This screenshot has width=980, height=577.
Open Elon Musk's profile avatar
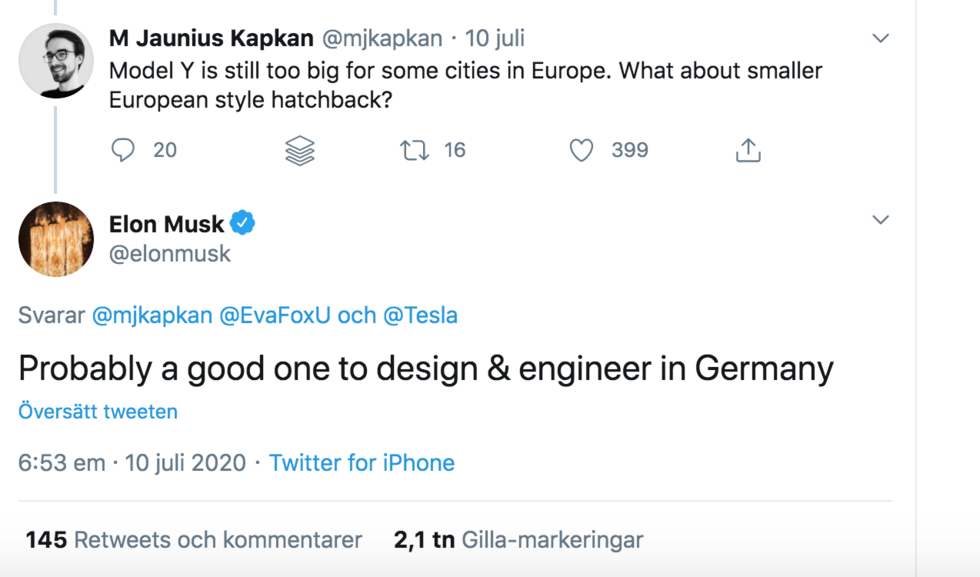tap(56, 239)
